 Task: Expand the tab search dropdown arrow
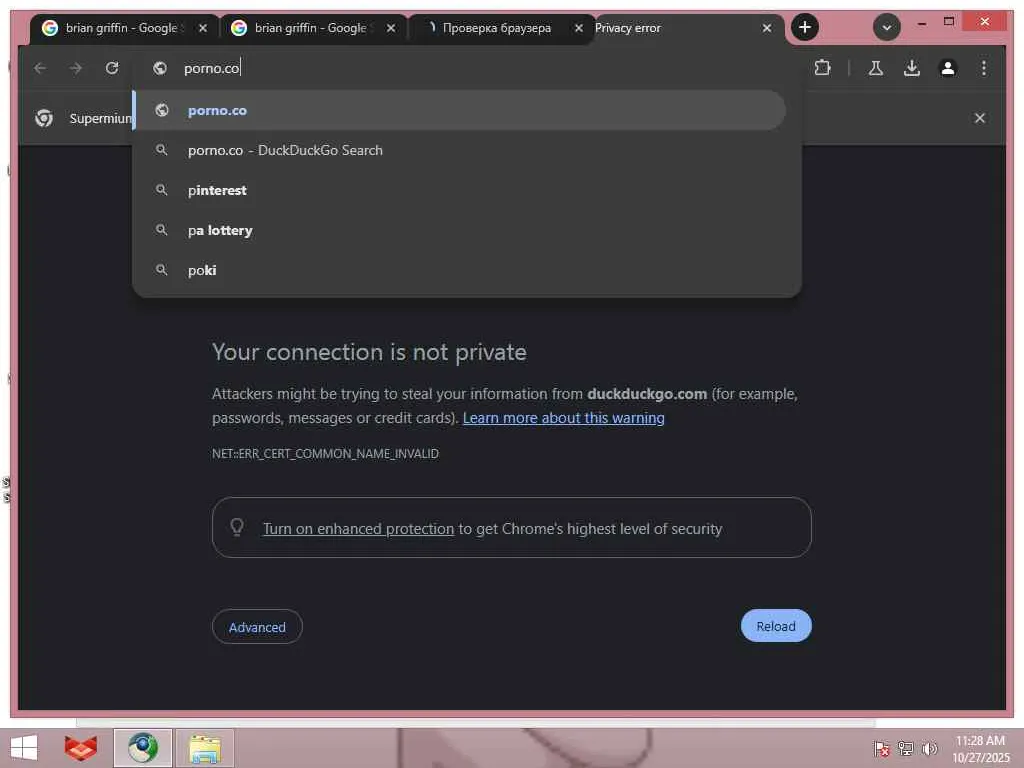tap(886, 27)
